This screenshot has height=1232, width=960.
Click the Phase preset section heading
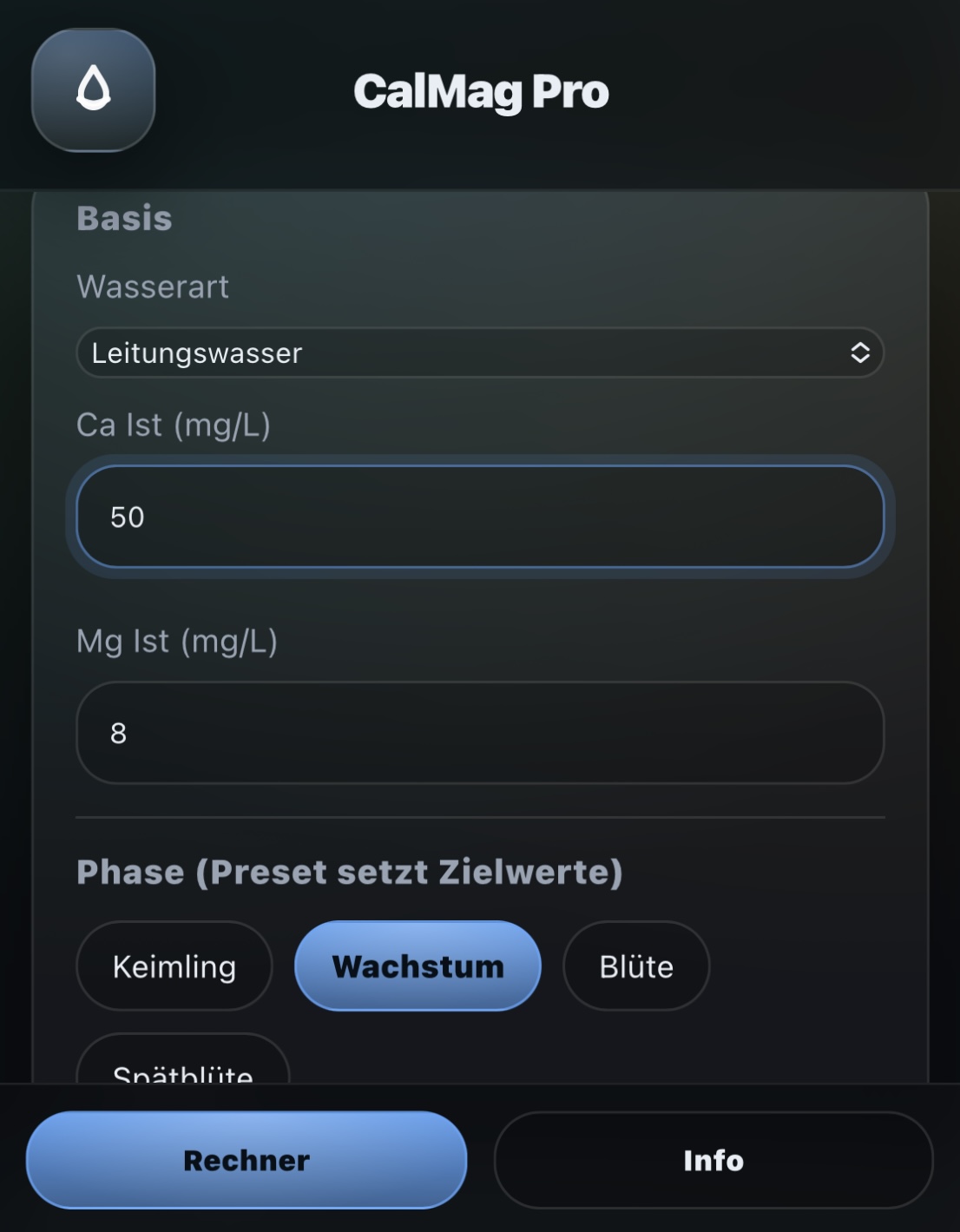coord(350,872)
